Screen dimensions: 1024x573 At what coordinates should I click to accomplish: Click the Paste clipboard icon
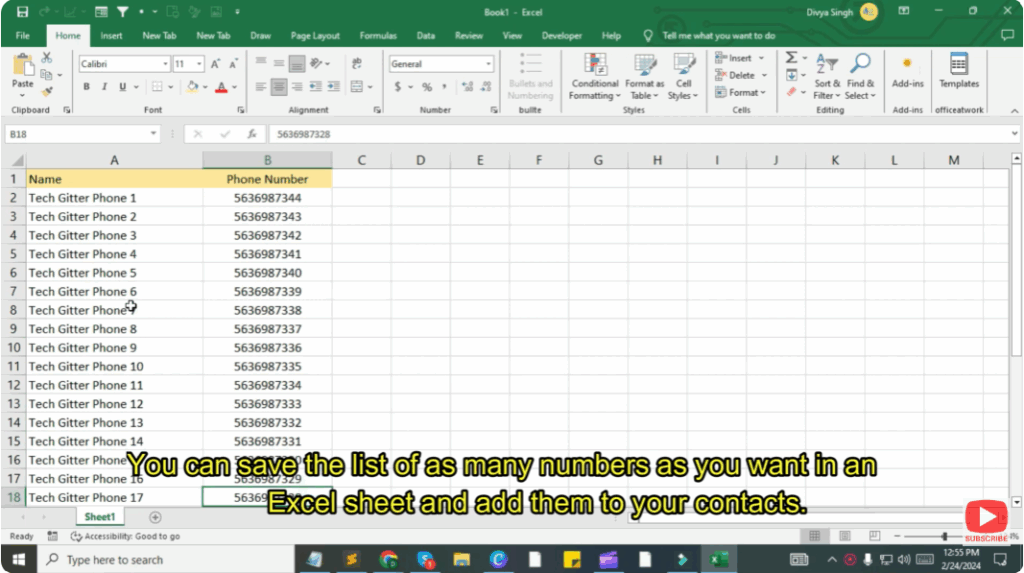22,65
